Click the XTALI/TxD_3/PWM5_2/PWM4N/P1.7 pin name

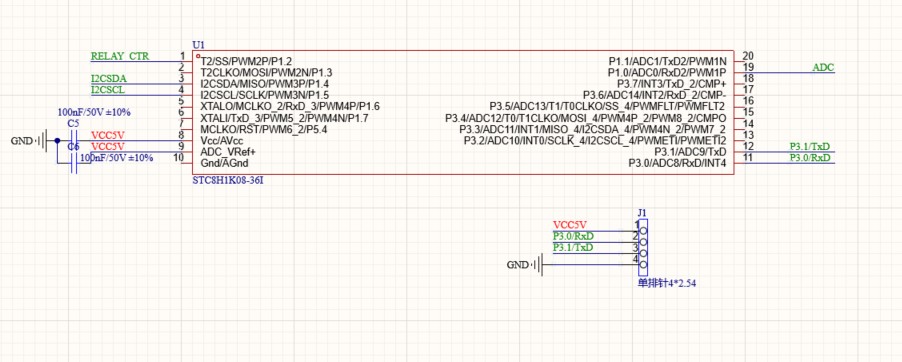coord(284,118)
